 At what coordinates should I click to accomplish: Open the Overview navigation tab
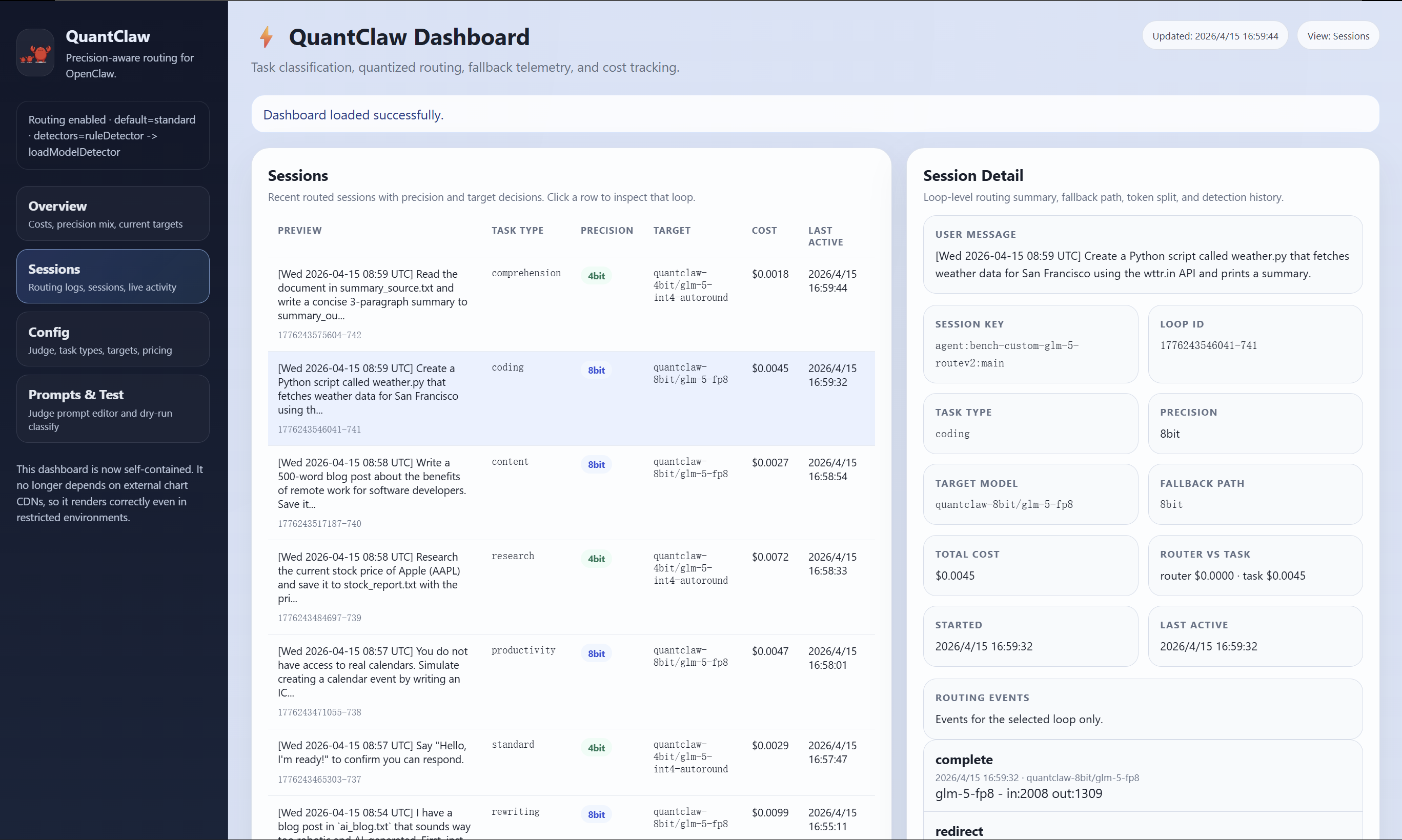[113, 214]
